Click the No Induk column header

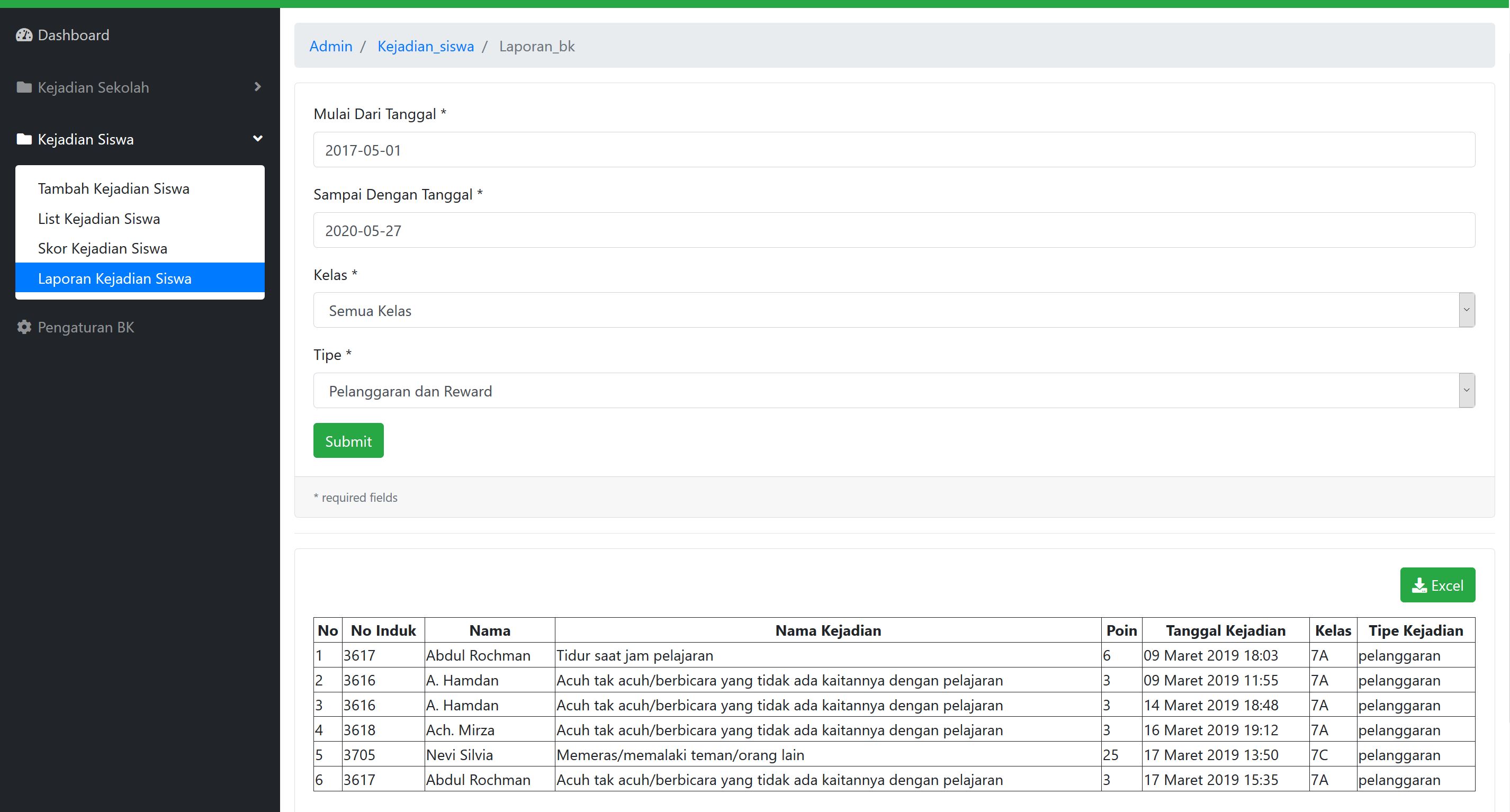(x=383, y=630)
